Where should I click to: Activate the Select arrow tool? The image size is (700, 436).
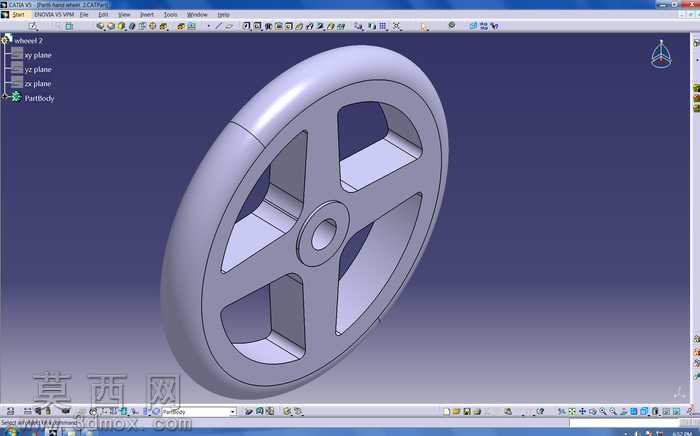[424, 27]
